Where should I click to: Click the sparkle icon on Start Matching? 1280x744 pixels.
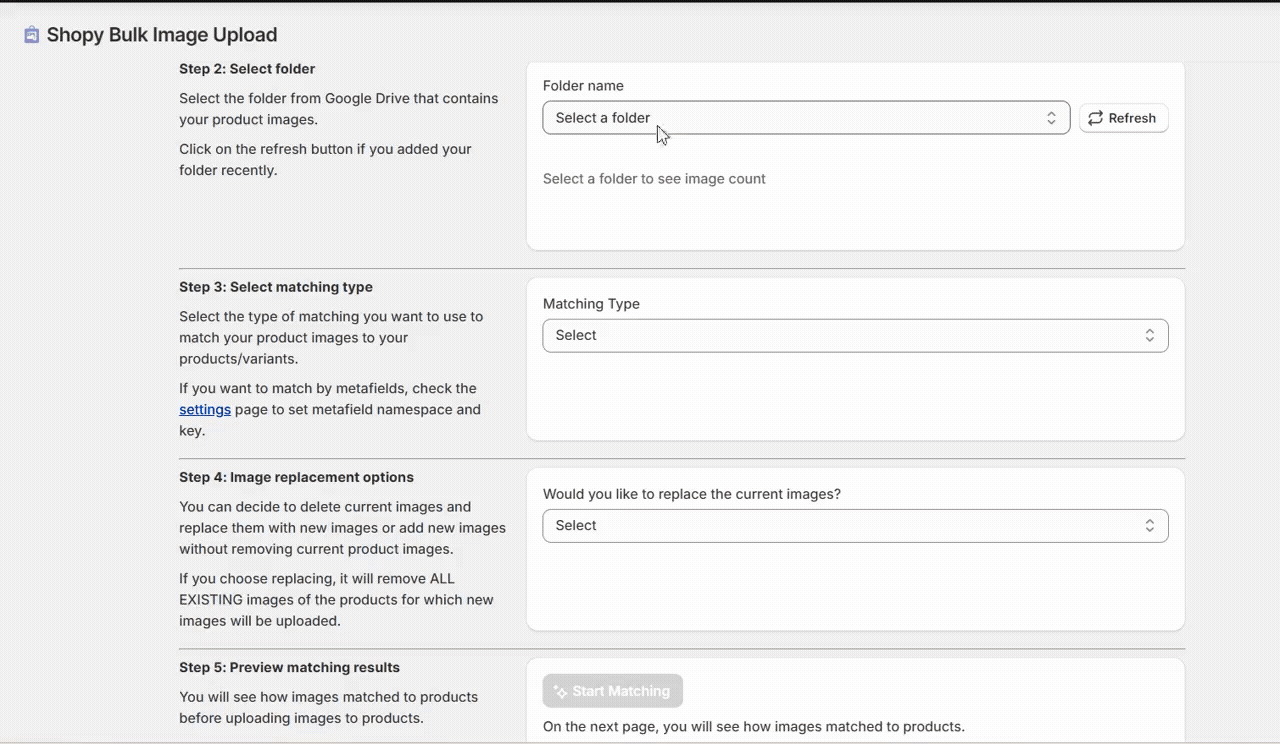click(x=560, y=692)
